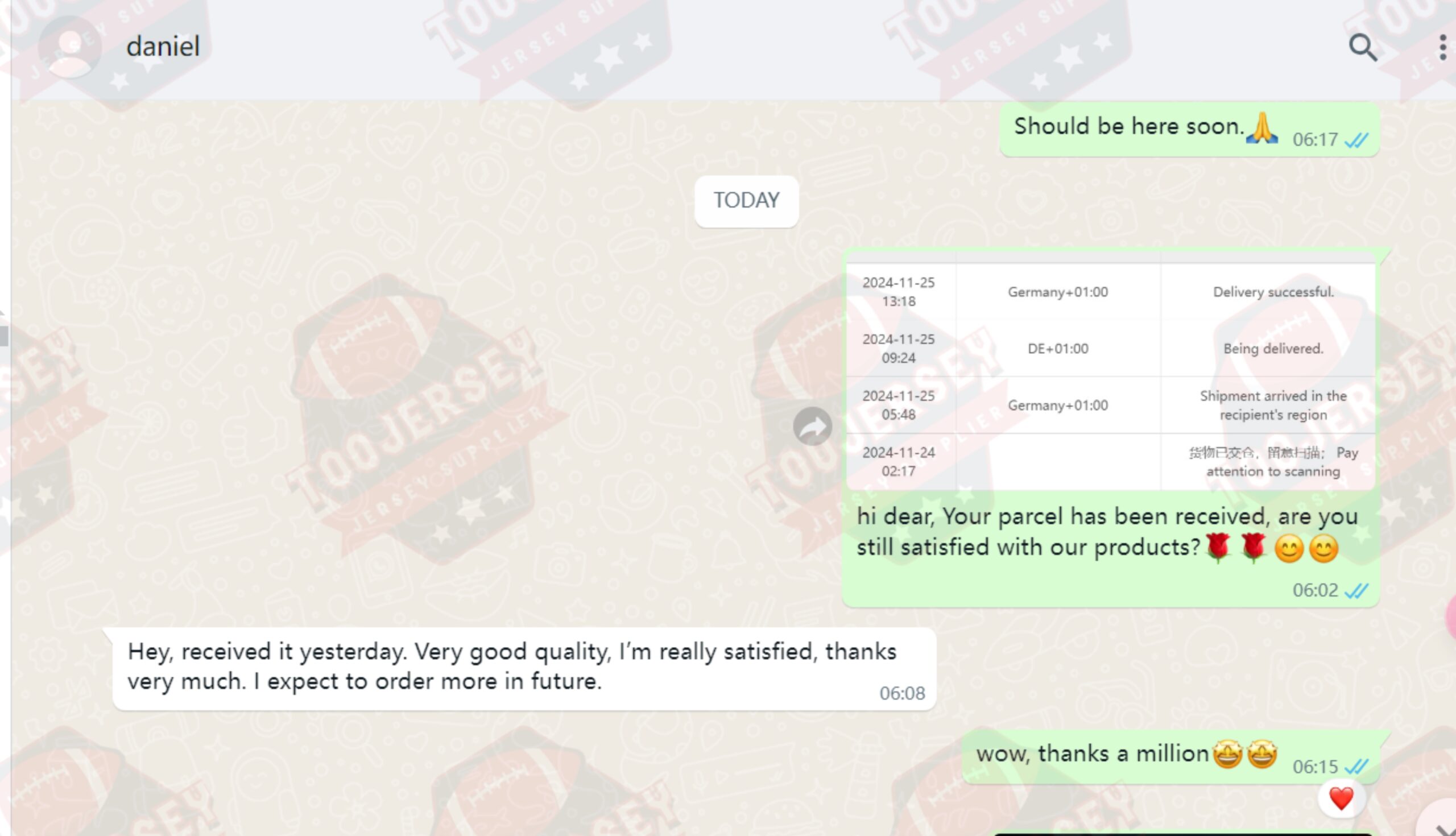Open the chat search magnifier icon

click(1363, 47)
